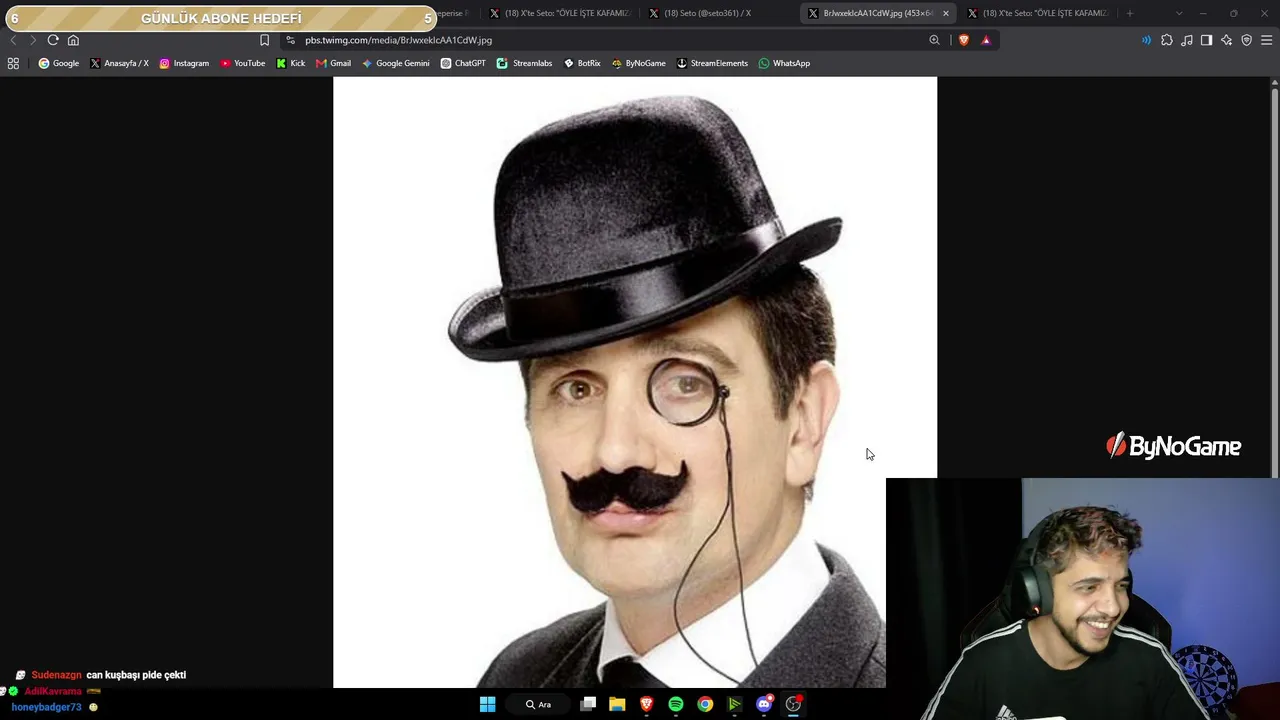This screenshot has height=720, width=1280.
Task: Switch to the first X'te Seto tab
Action: tap(560, 13)
